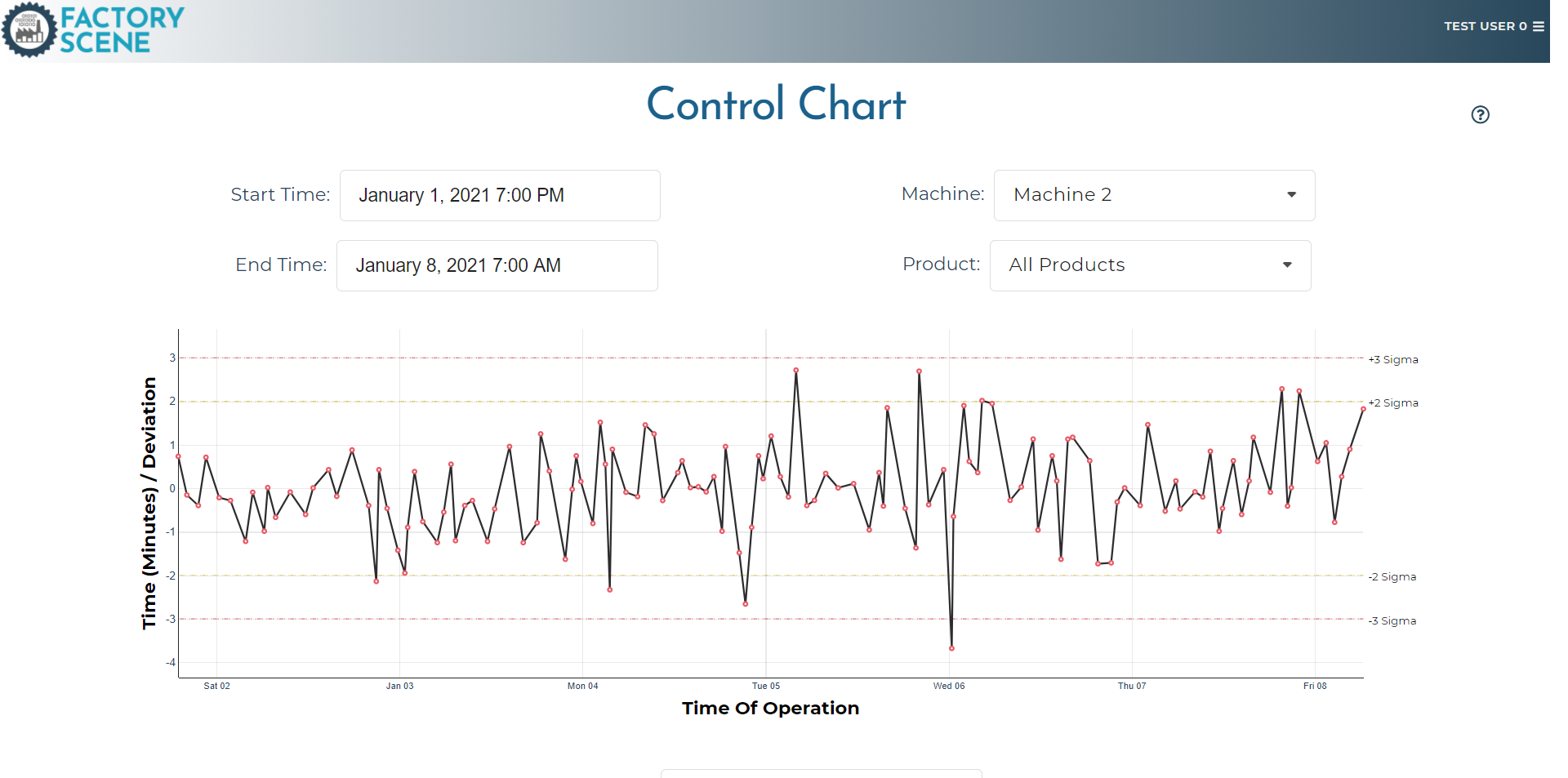Select the outlier point below -3 Sigma near Wed 06
The height and width of the screenshot is (778, 1568).
click(951, 647)
